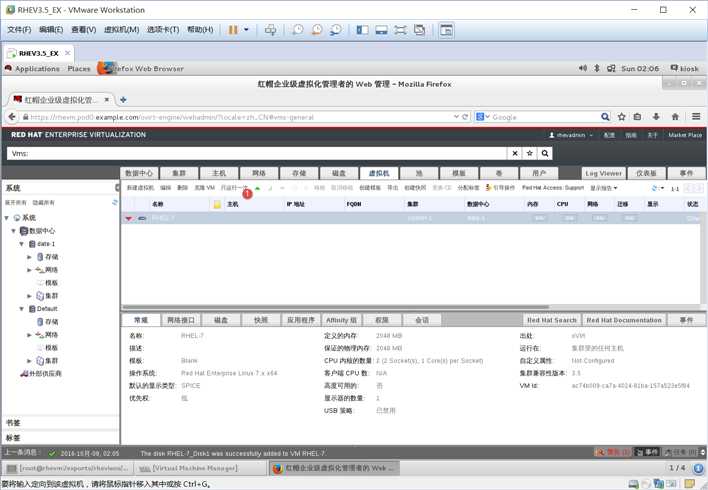Open the rhevadmin user dropdown
This screenshot has height=490, width=708.
(x=570, y=135)
